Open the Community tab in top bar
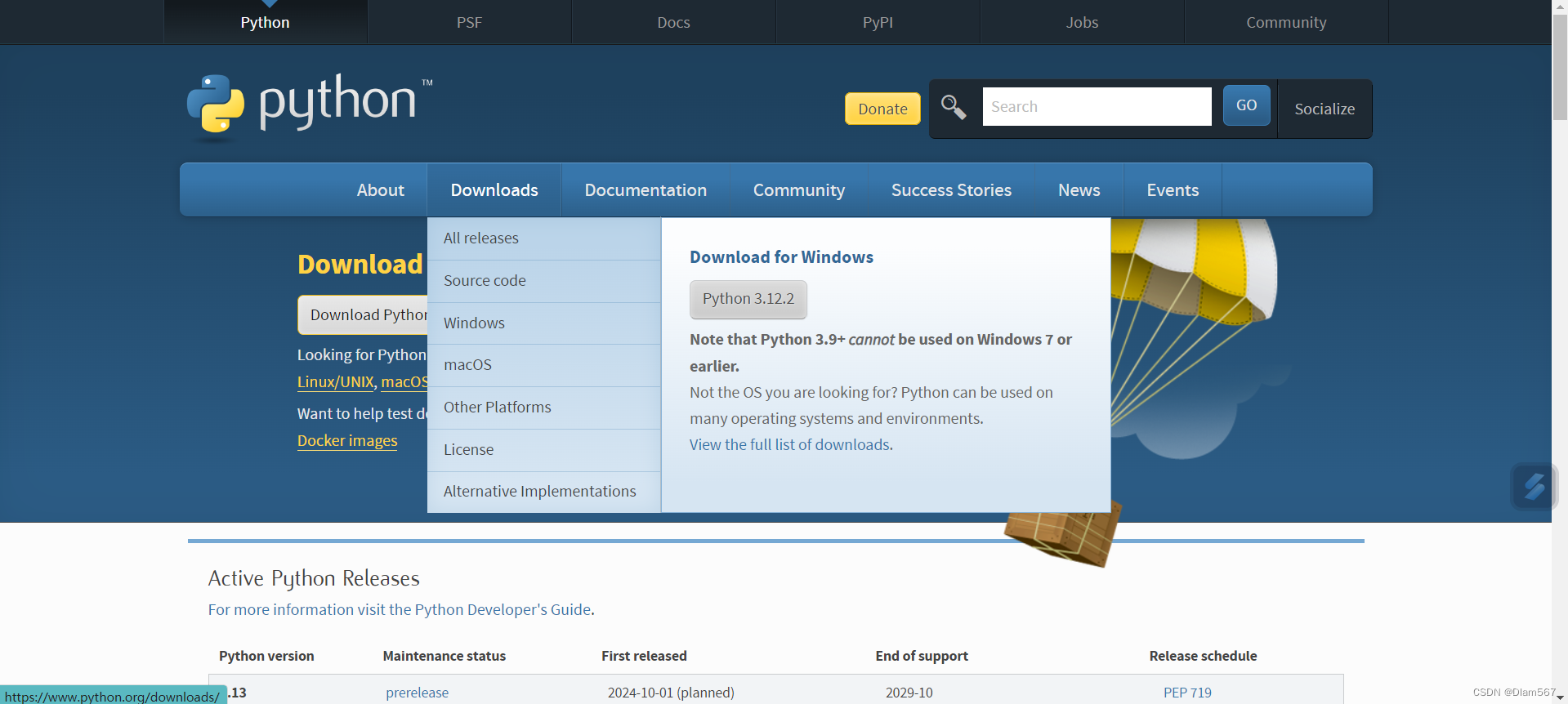 [x=1286, y=22]
